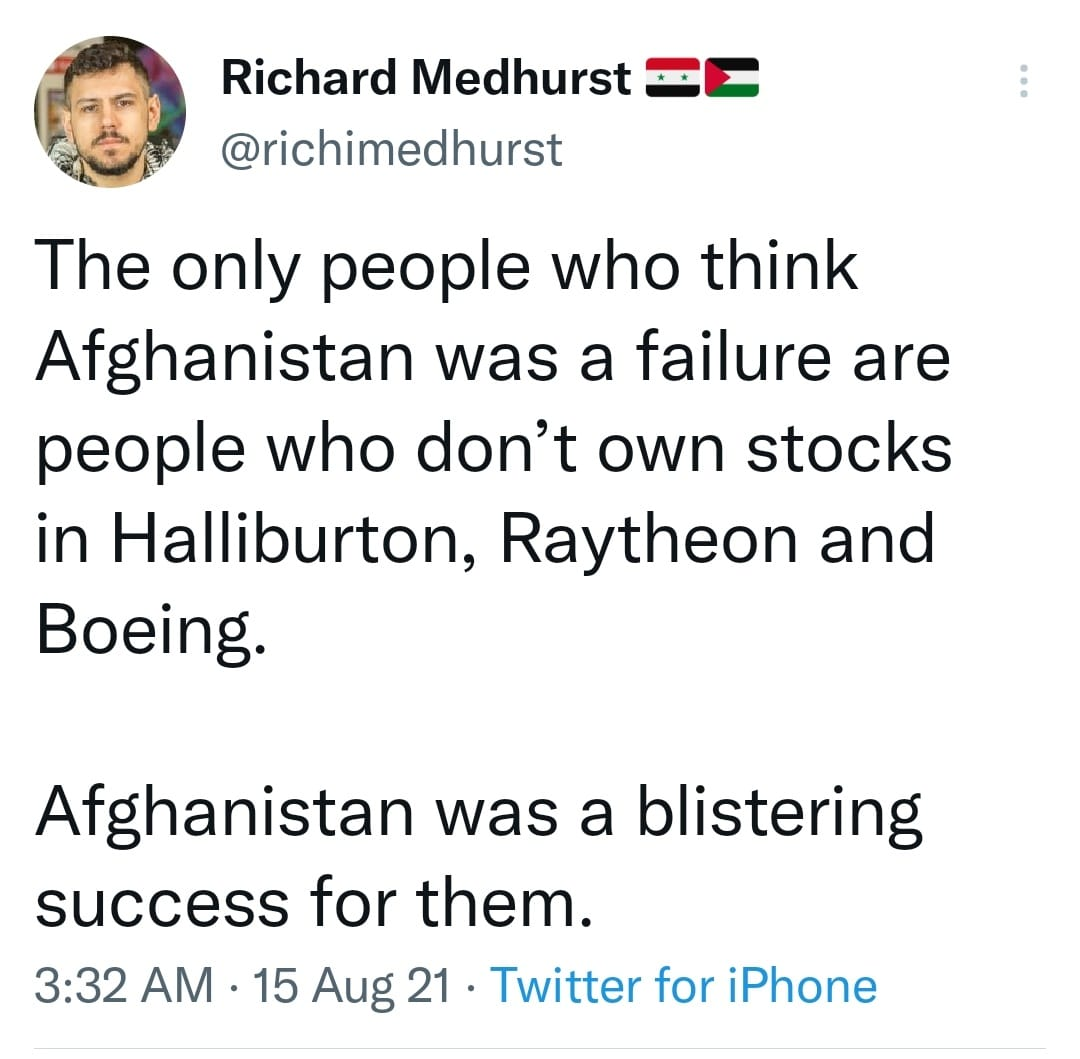Click the 15 Aug 21 date
Screen dimensions: 1080x1059
pos(352,986)
